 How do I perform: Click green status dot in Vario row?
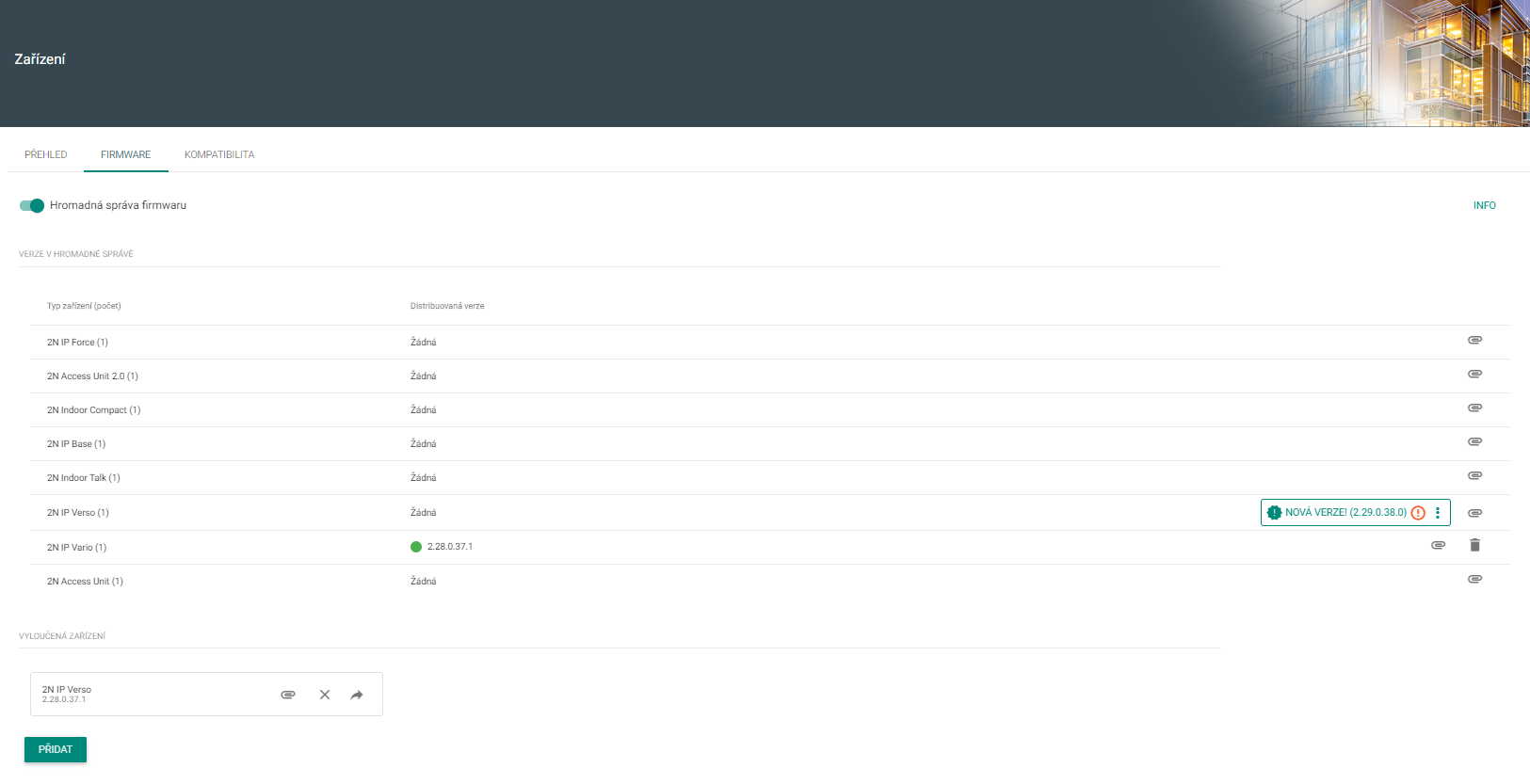[x=416, y=547]
